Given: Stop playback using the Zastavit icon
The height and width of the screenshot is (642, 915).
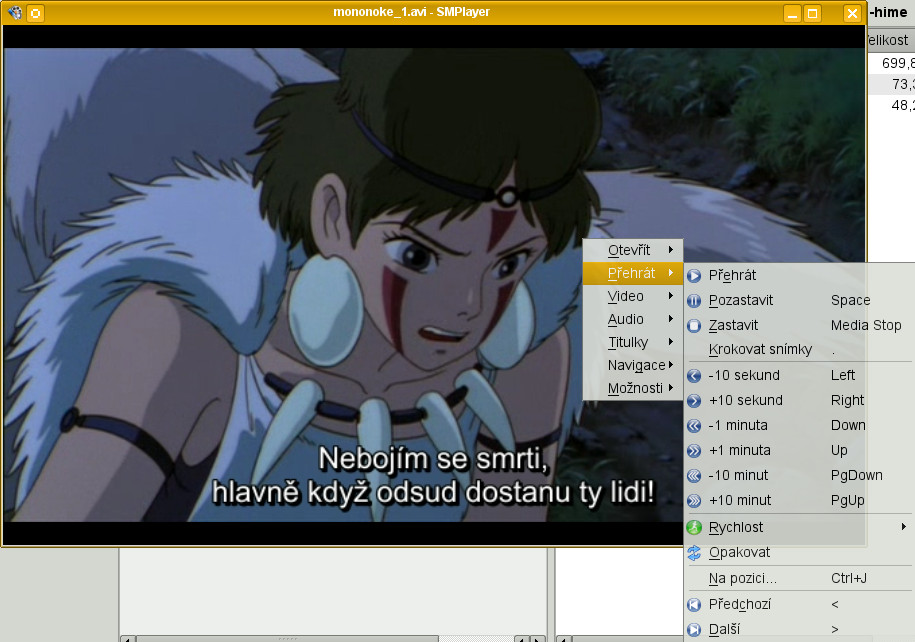Looking at the screenshot, I should pyautogui.click(x=694, y=326).
